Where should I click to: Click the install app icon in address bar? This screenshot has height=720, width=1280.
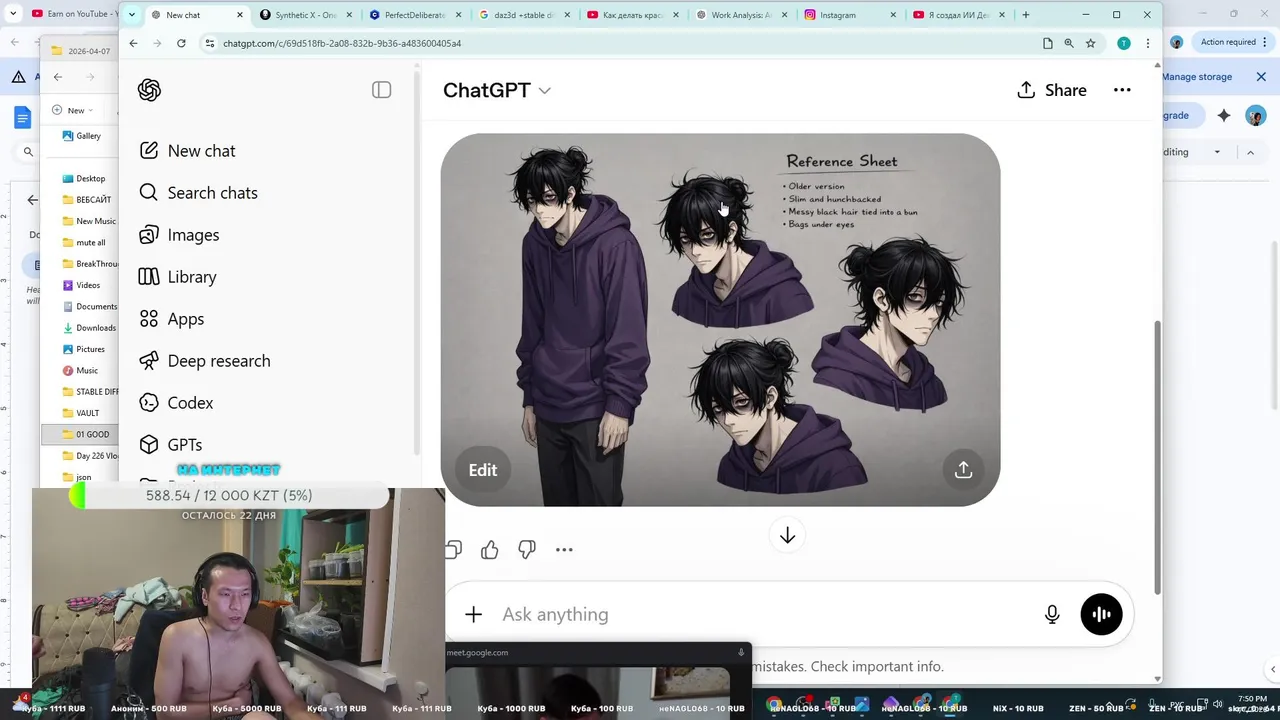(1047, 43)
